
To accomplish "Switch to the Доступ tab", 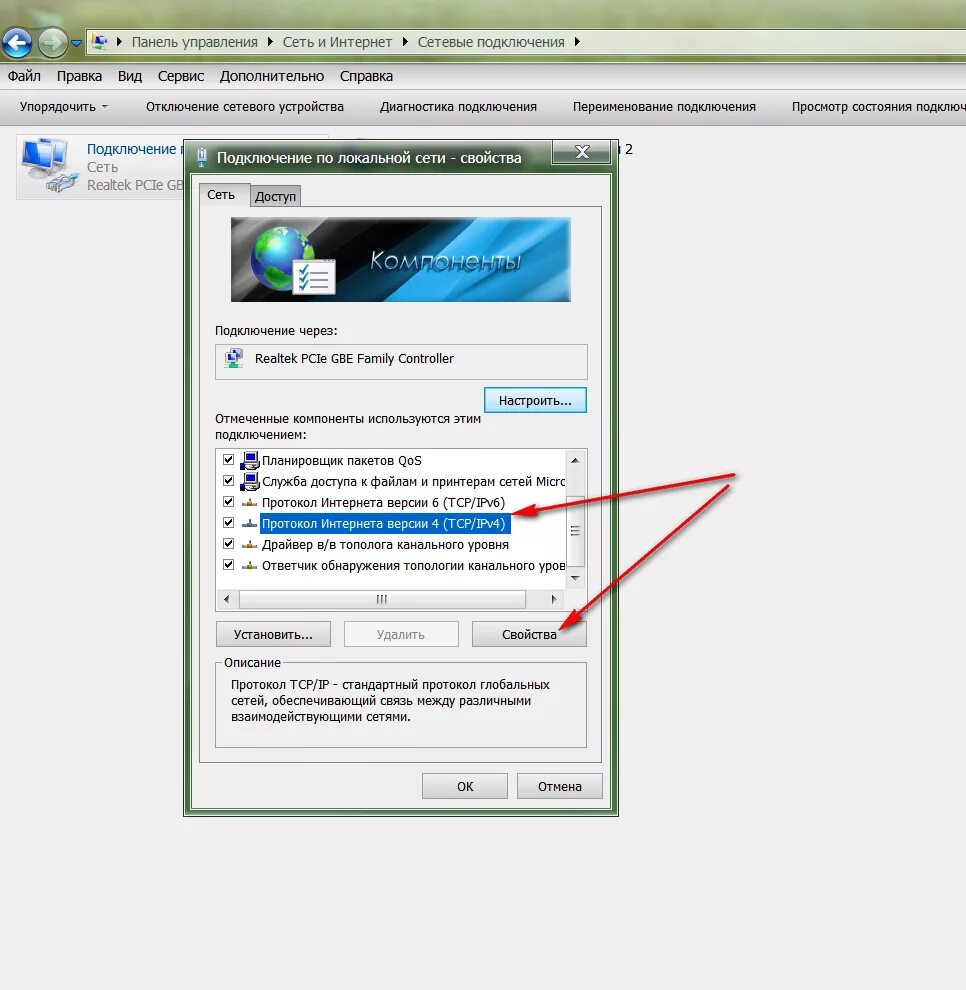I will [275, 196].
